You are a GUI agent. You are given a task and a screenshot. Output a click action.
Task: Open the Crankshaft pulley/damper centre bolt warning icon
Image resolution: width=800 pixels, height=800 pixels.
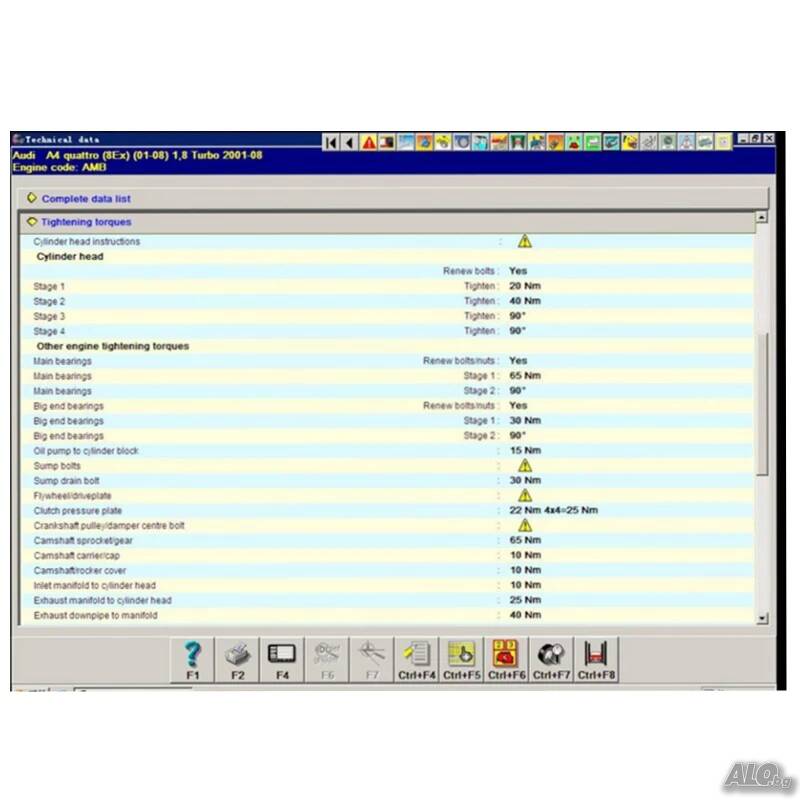[x=524, y=526]
